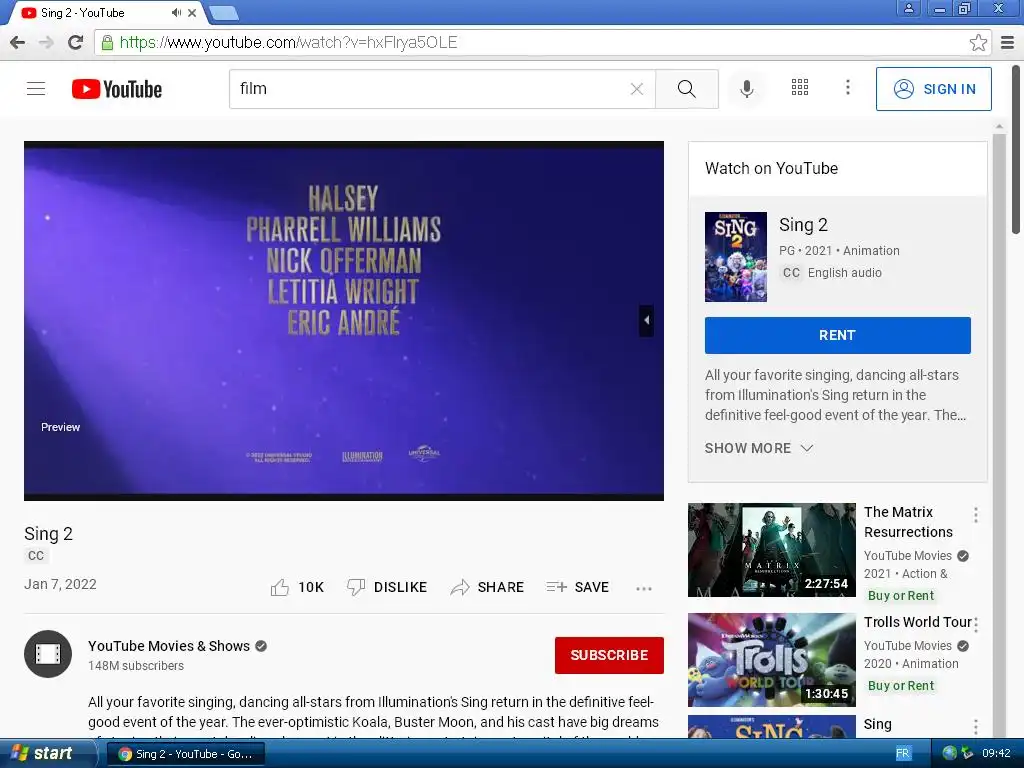Screen dimensions: 1024x768
Task: Click the Jan 7, 2022 date
Action: point(60,584)
